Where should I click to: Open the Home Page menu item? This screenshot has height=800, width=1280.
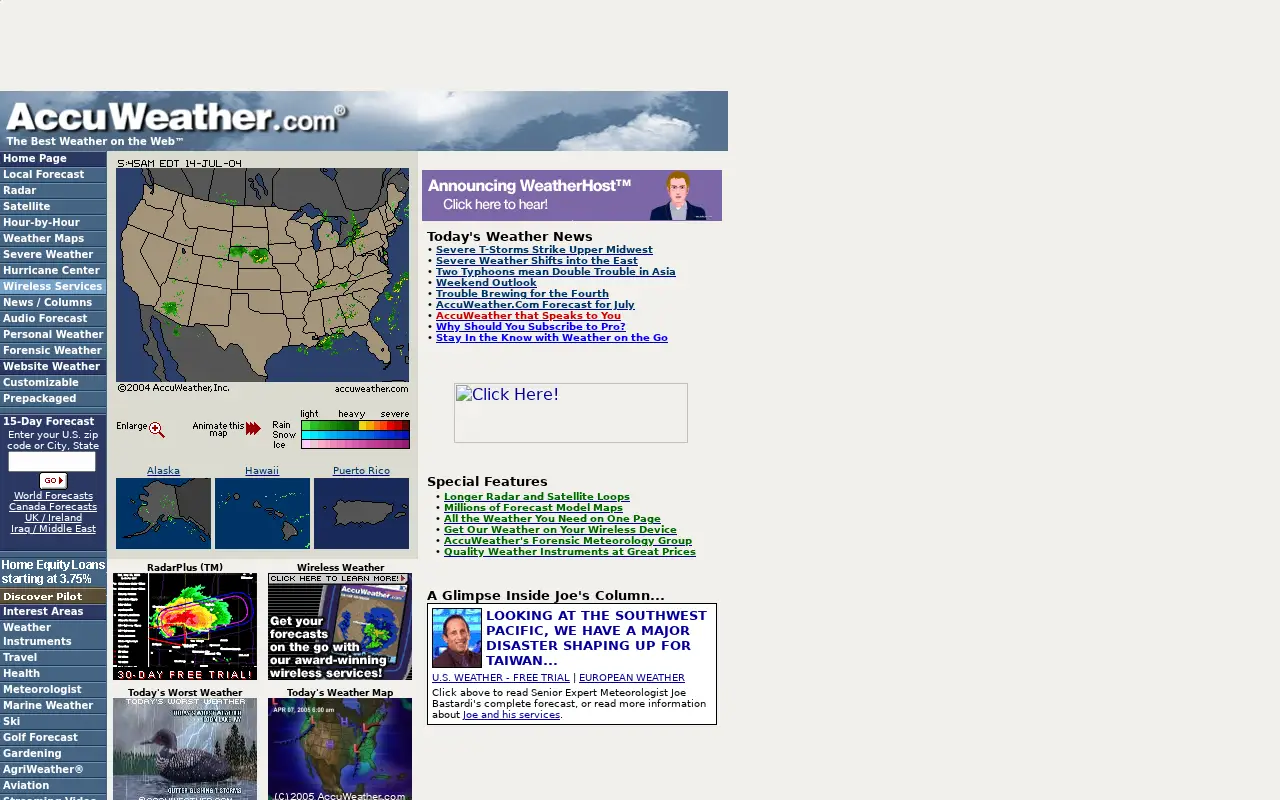point(53,159)
